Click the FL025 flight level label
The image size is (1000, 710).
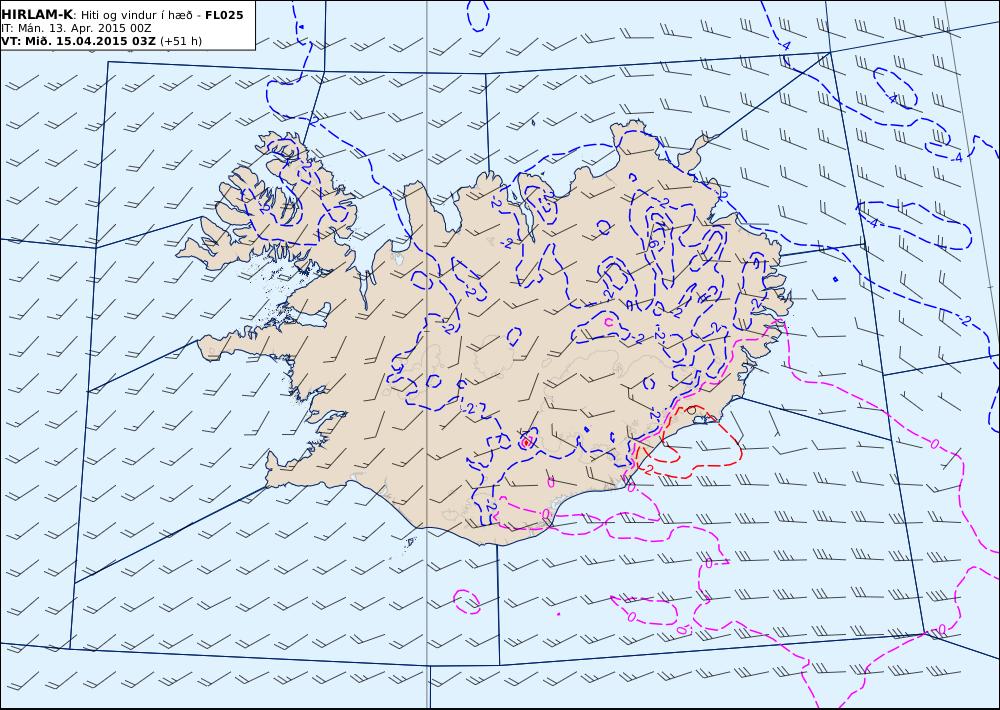click(224, 15)
